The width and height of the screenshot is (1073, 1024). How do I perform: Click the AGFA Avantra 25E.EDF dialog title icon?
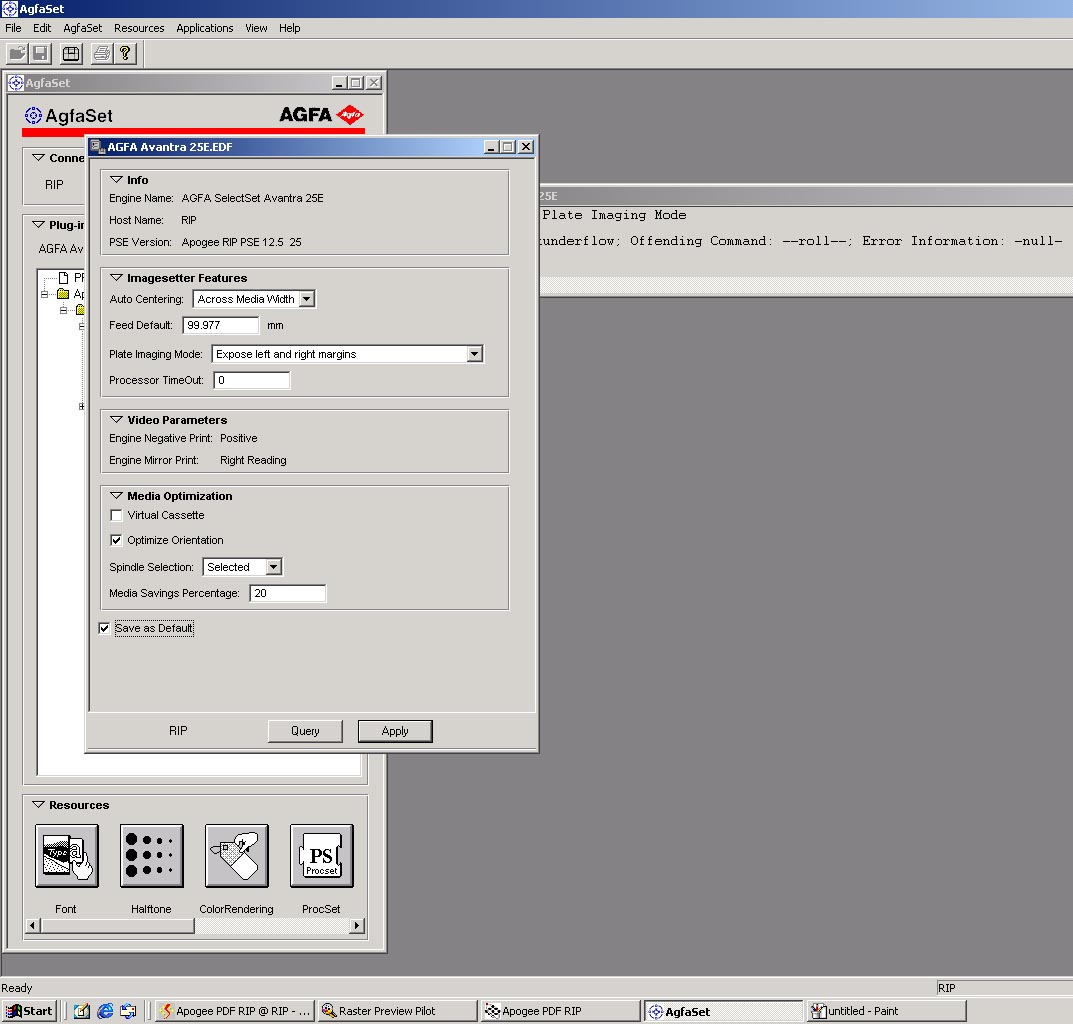pos(98,146)
